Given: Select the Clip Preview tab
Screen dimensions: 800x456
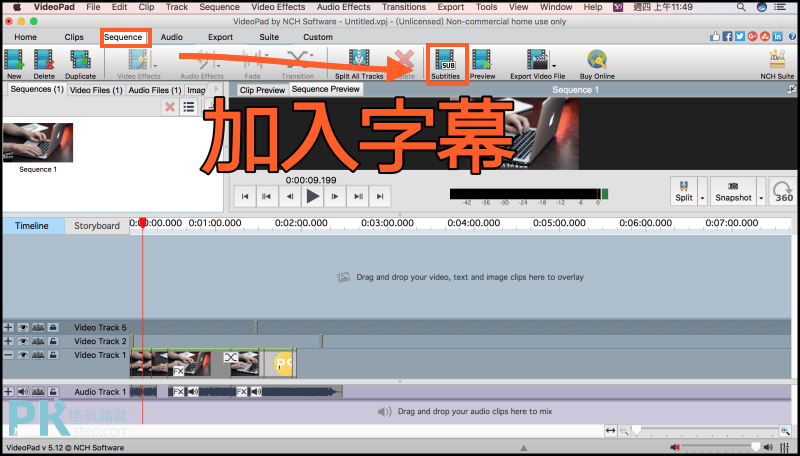Looking at the screenshot, I should pos(262,90).
